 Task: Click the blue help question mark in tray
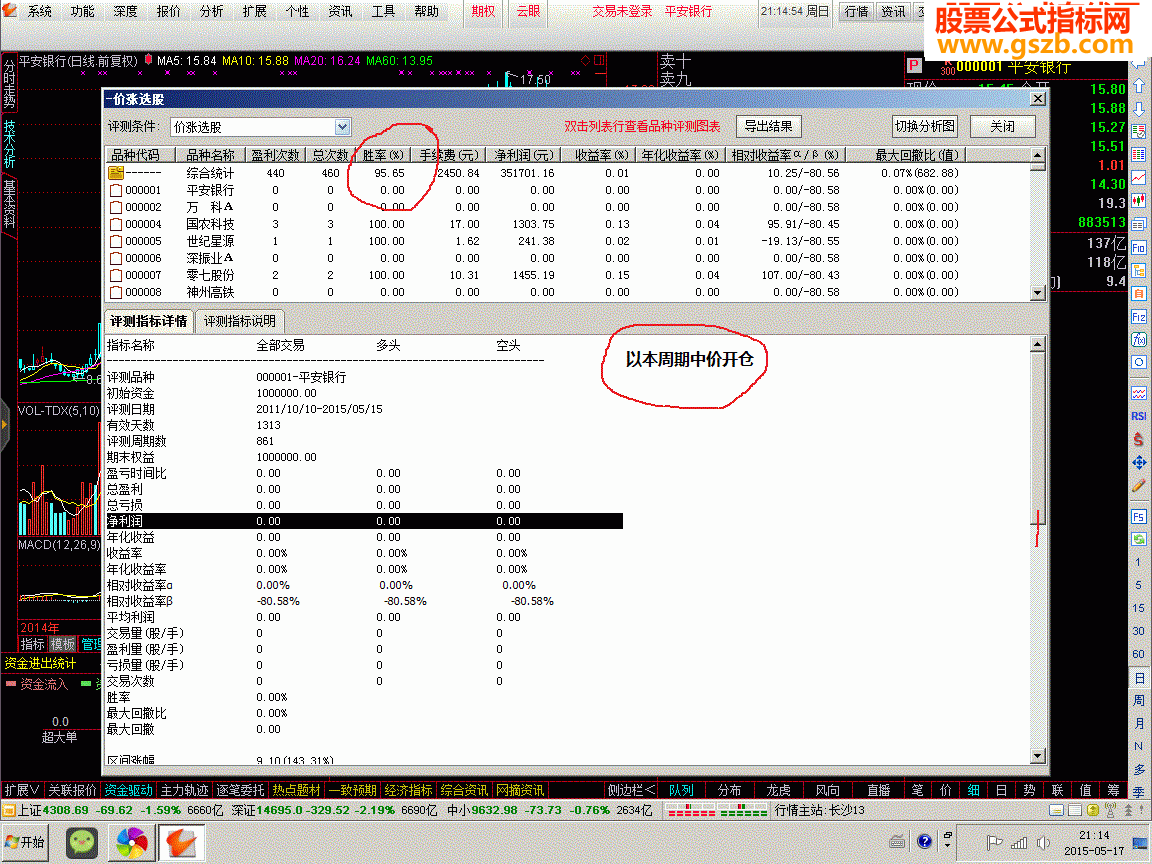925,842
